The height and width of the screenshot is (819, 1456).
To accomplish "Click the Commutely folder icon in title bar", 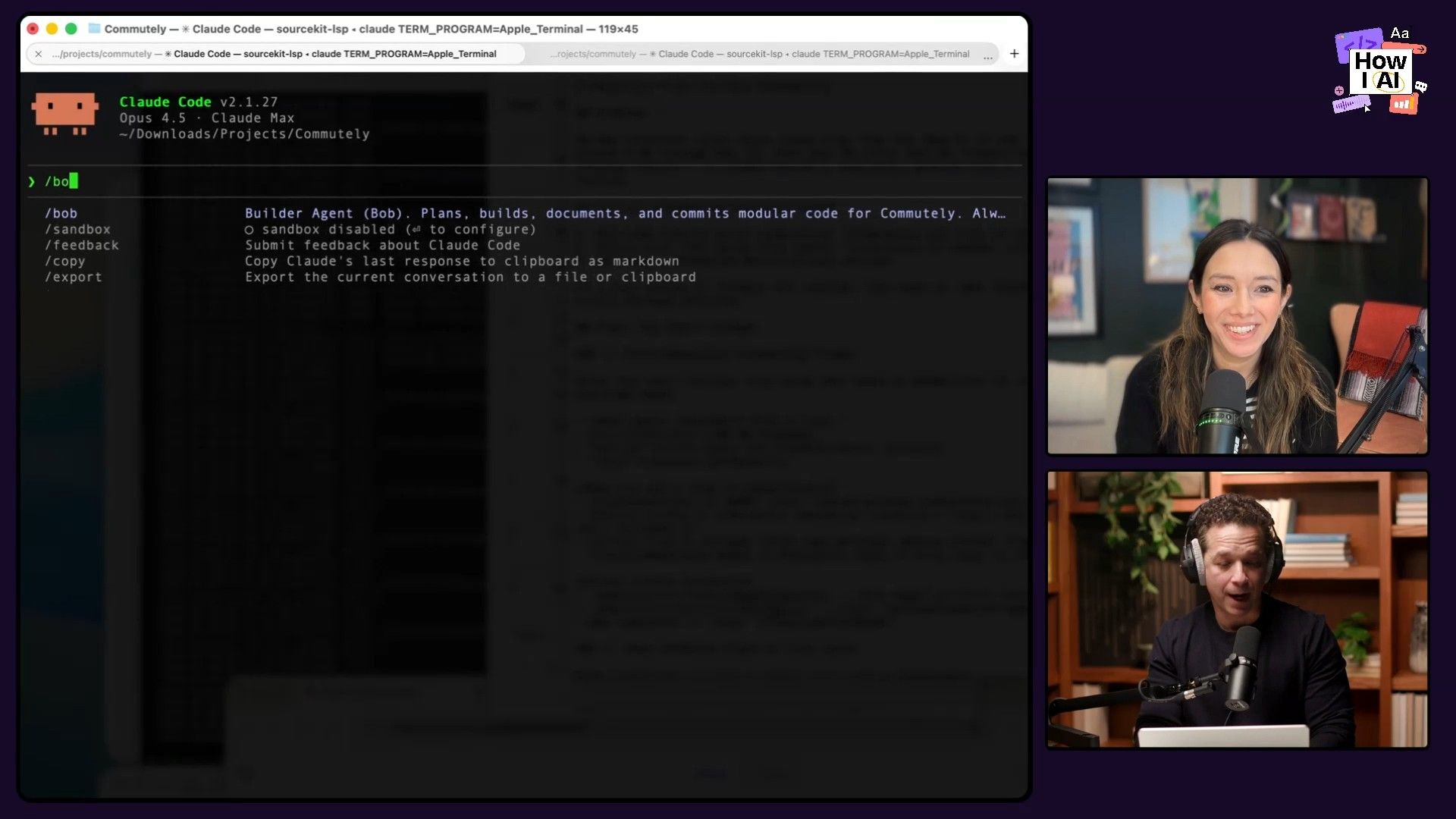I will coord(95,29).
